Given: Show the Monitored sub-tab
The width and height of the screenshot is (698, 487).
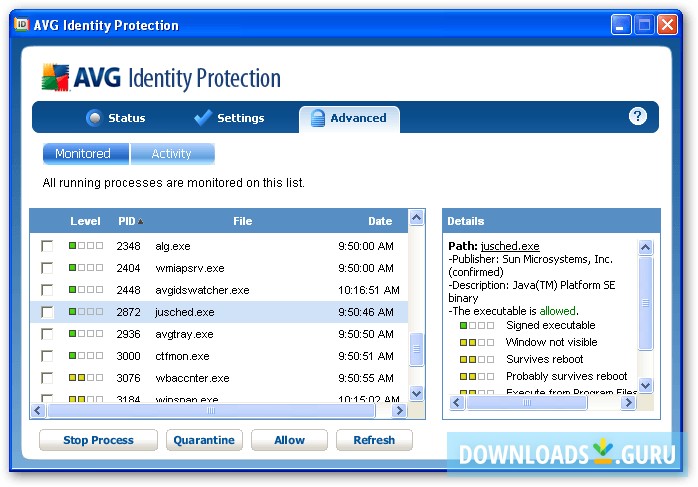Looking at the screenshot, I should (x=85, y=154).
